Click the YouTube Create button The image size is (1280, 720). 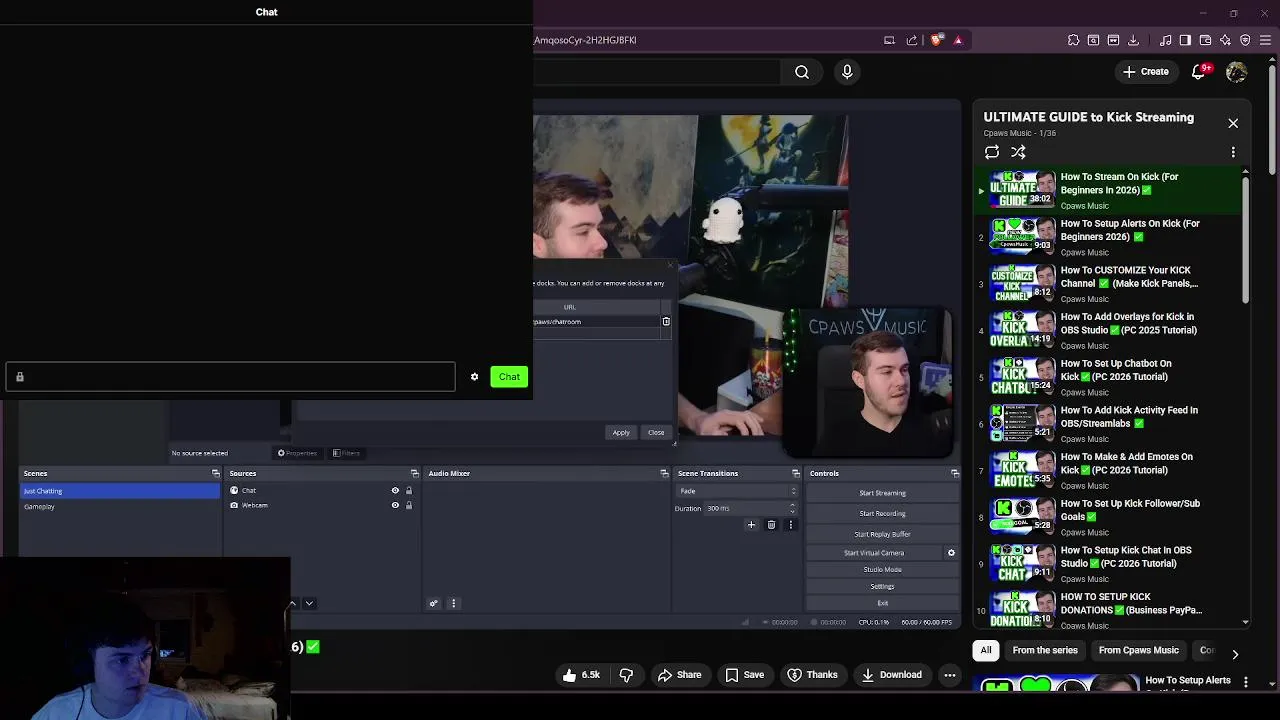1146,72
